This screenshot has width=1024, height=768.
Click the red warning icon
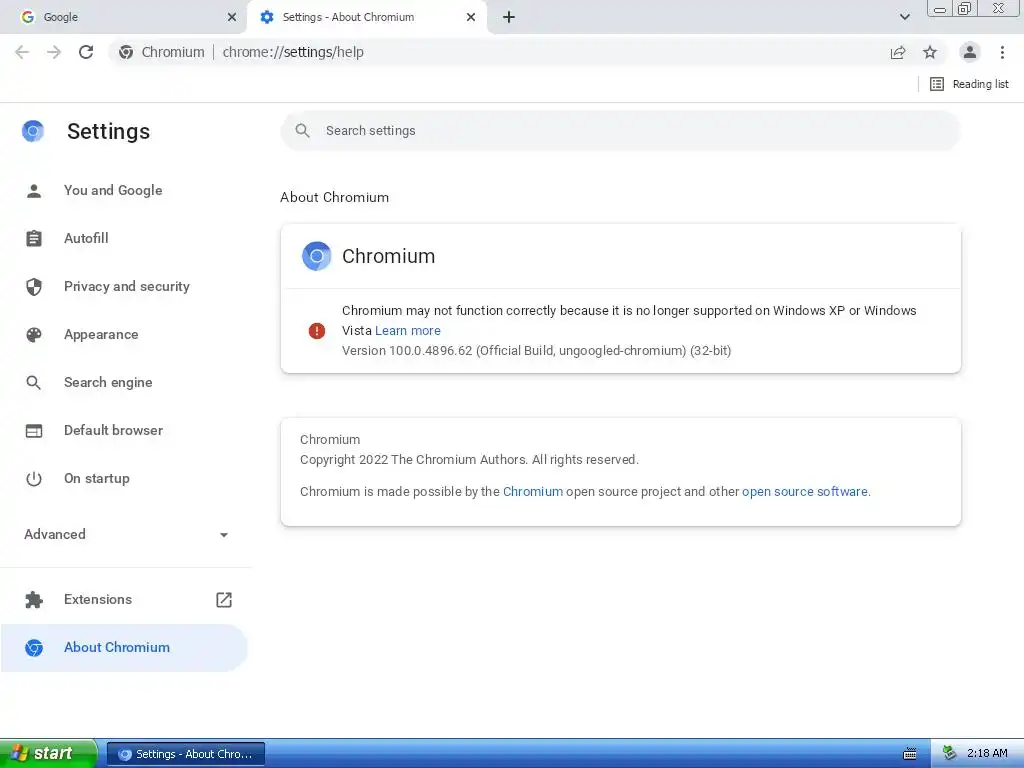[x=317, y=331]
